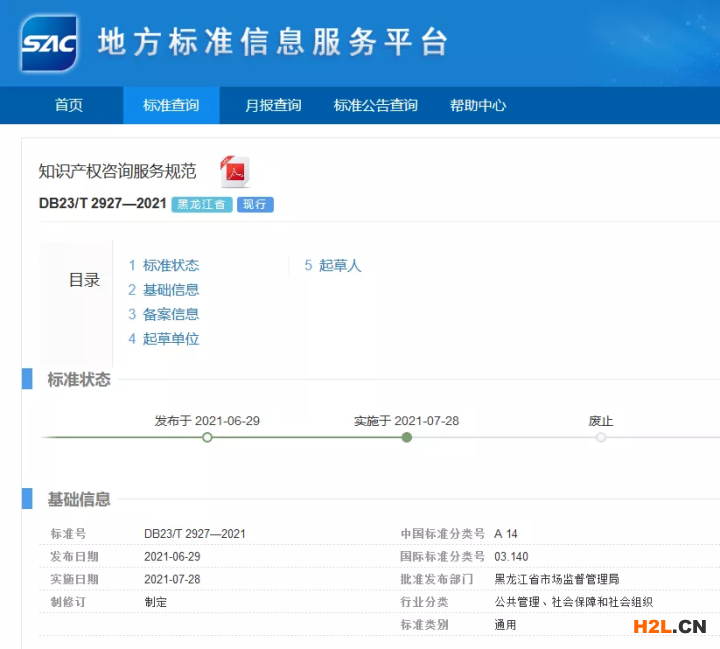Open the PDF document icon
Screen dimensions: 720x649
(x=234, y=172)
